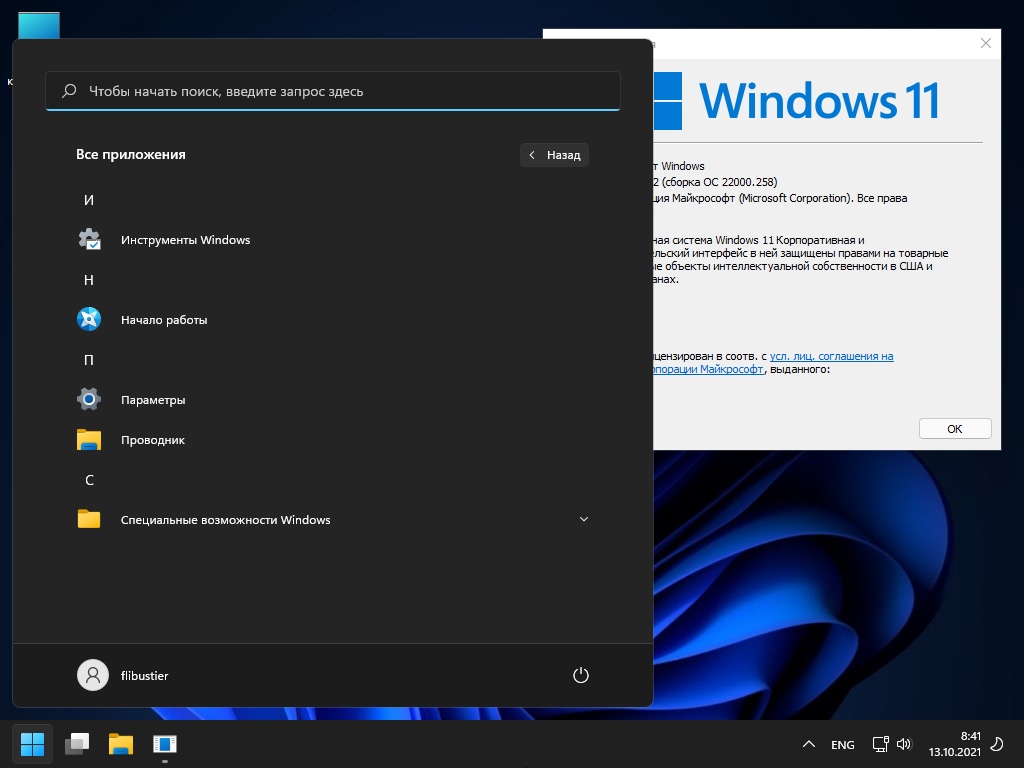Open the license agreement link
Screen dimensions: 1024x768
[831, 356]
